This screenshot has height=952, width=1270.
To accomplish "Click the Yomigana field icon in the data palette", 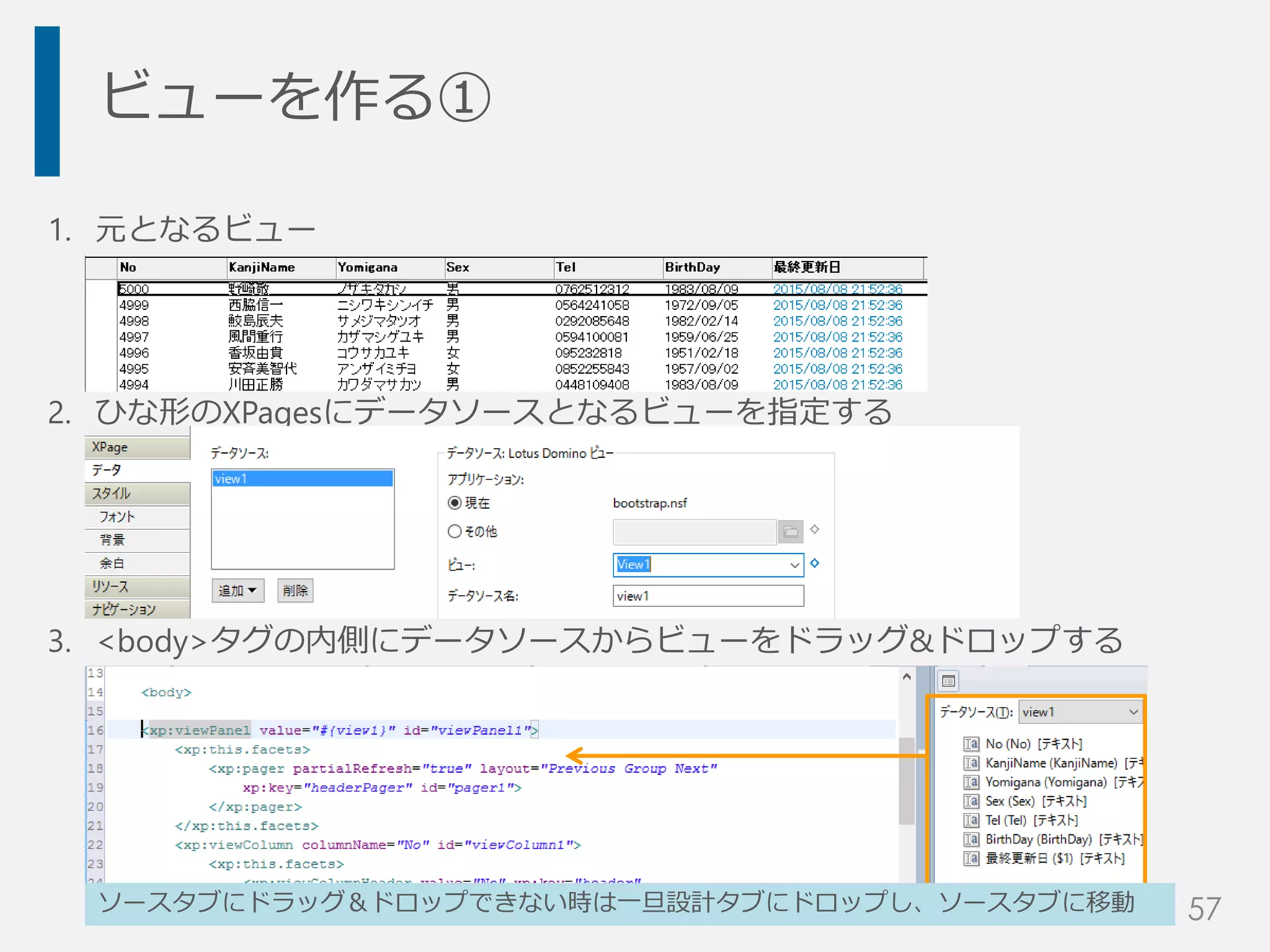I will pos(971,782).
